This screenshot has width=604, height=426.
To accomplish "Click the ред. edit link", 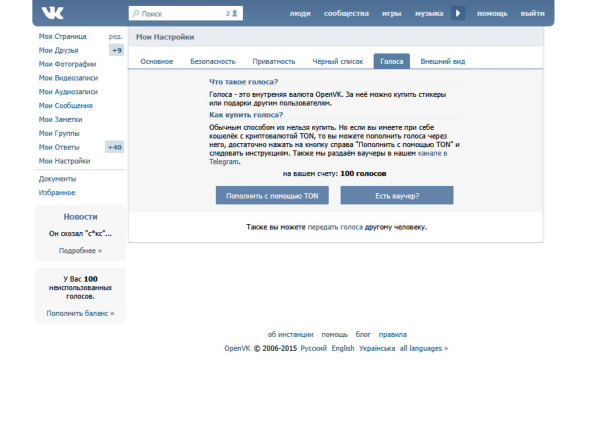I will pyautogui.click(x=116, y=37).
